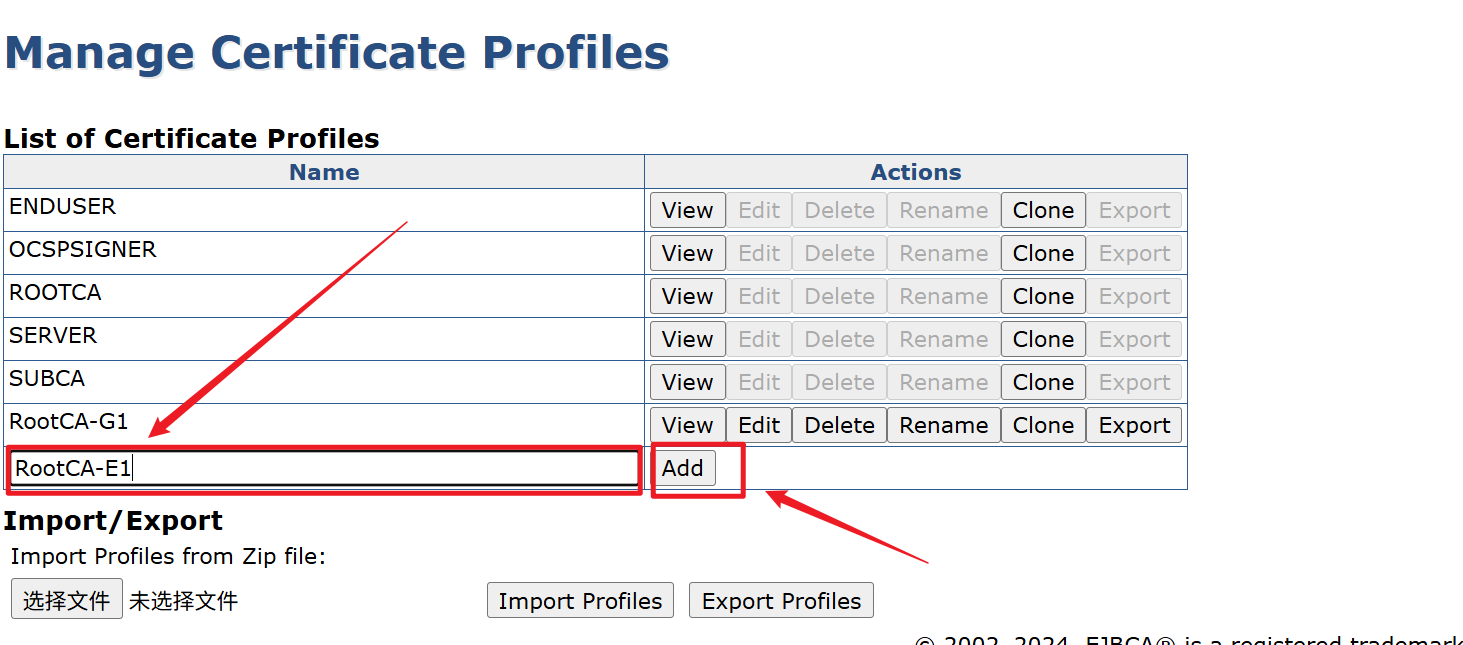The width and height of the screenshot is (1463, 645).
Task: Focus the new profile name text field
Action: tap(325, 468)
